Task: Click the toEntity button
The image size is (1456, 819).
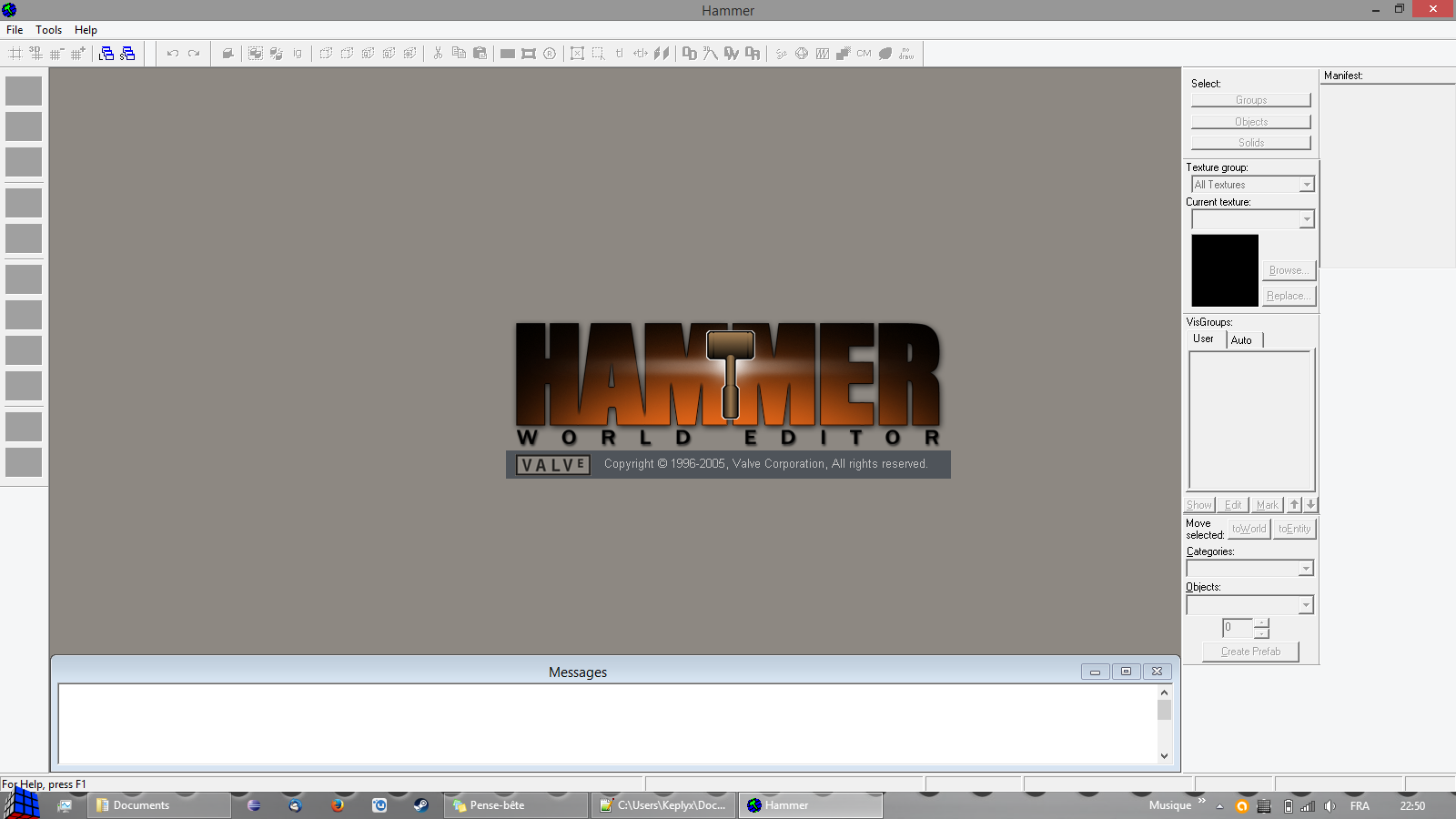Action: (x=1295, y=529)
